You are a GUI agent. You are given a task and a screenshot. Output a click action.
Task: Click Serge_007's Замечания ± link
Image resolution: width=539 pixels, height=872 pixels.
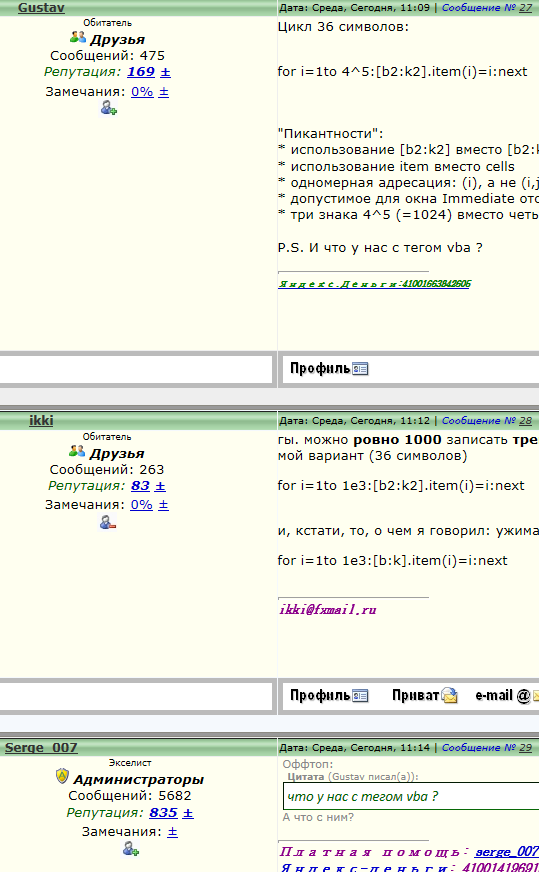[172, 832]
